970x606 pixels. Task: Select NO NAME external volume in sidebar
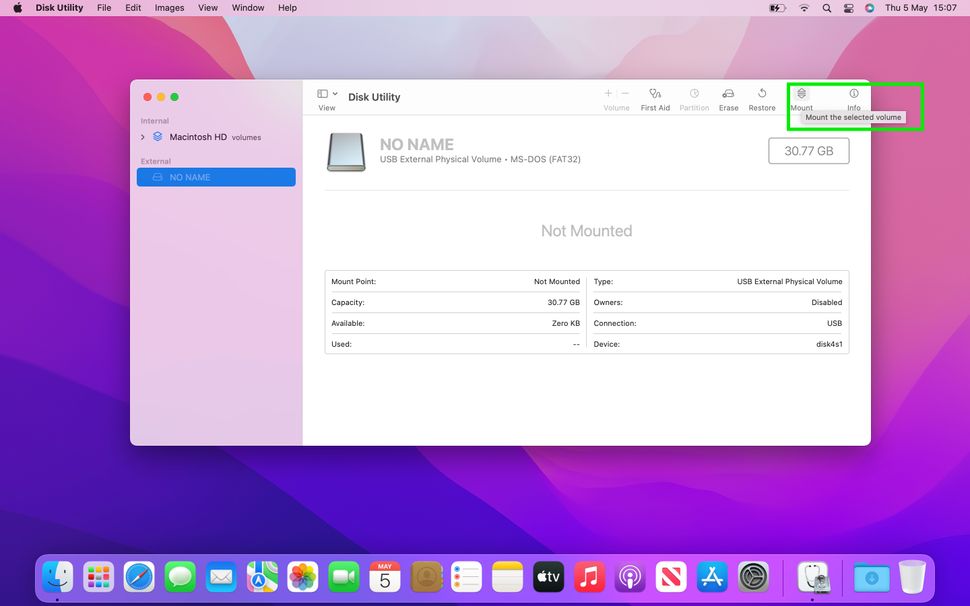(216, 177)
